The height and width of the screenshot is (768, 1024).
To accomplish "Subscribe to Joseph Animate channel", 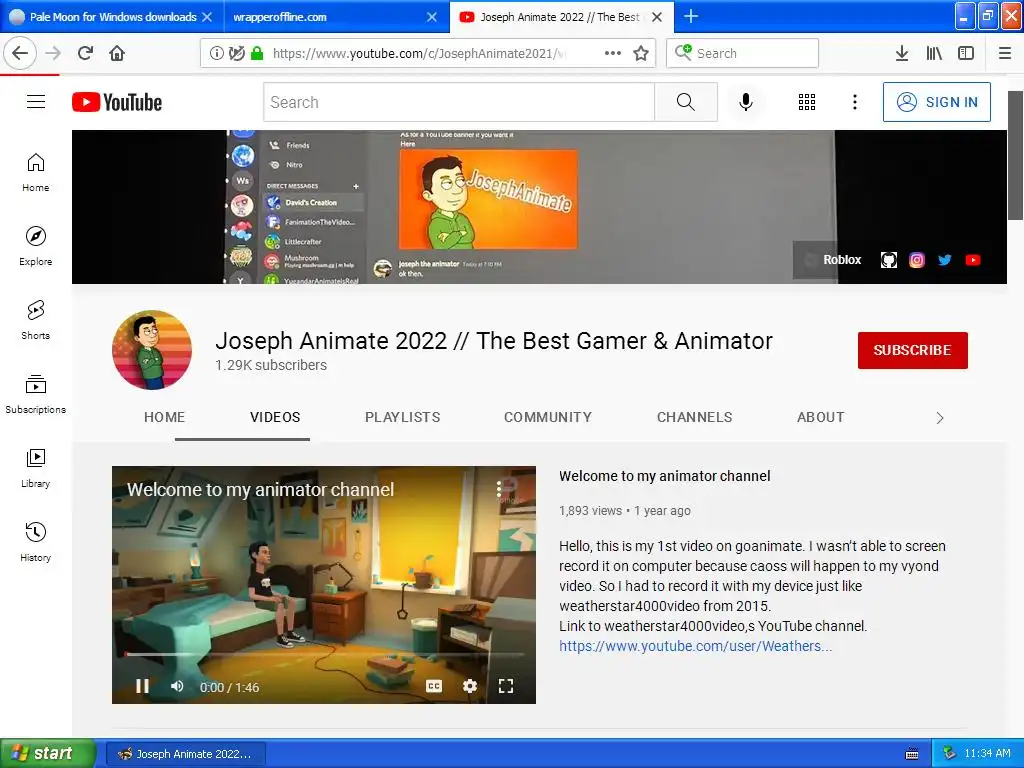I will pyautogui.click(x=912, y=350).
